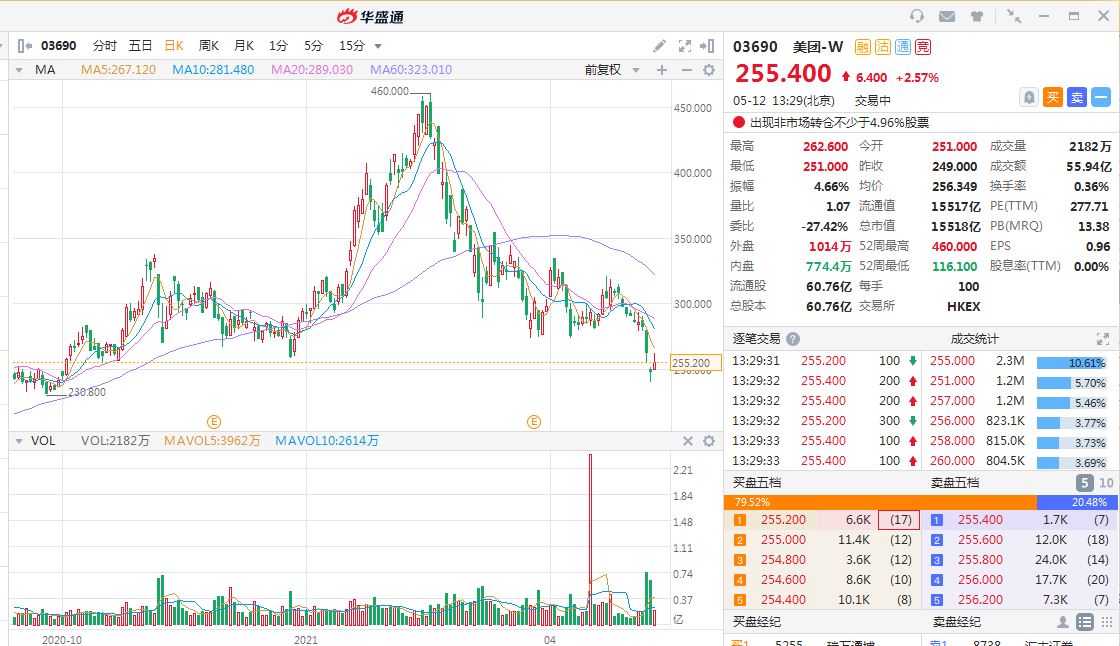
Task: Switch to 周K weekly chart tab
Action: 209,45
